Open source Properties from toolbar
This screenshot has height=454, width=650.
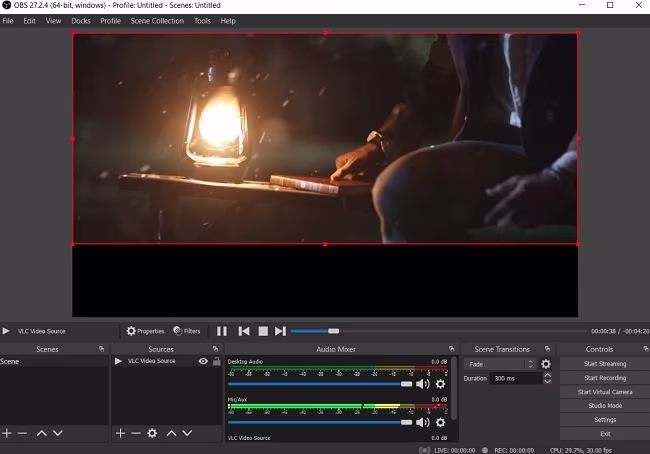point(146,331)
